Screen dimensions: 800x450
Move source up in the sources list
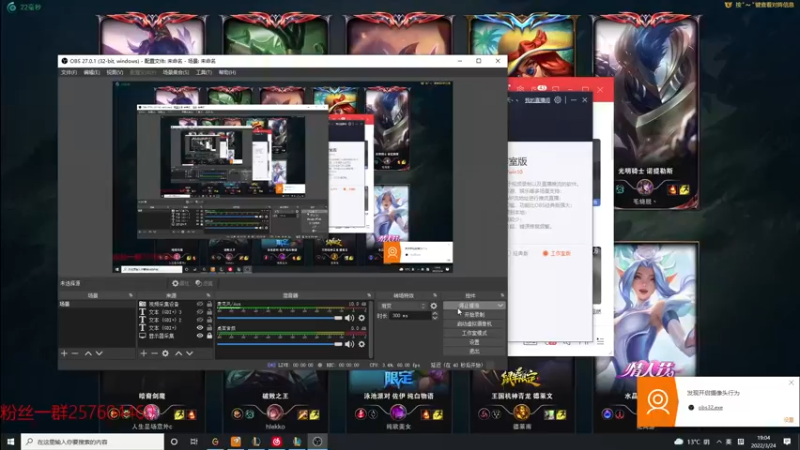pyautogui.click(x=179, y=353)
